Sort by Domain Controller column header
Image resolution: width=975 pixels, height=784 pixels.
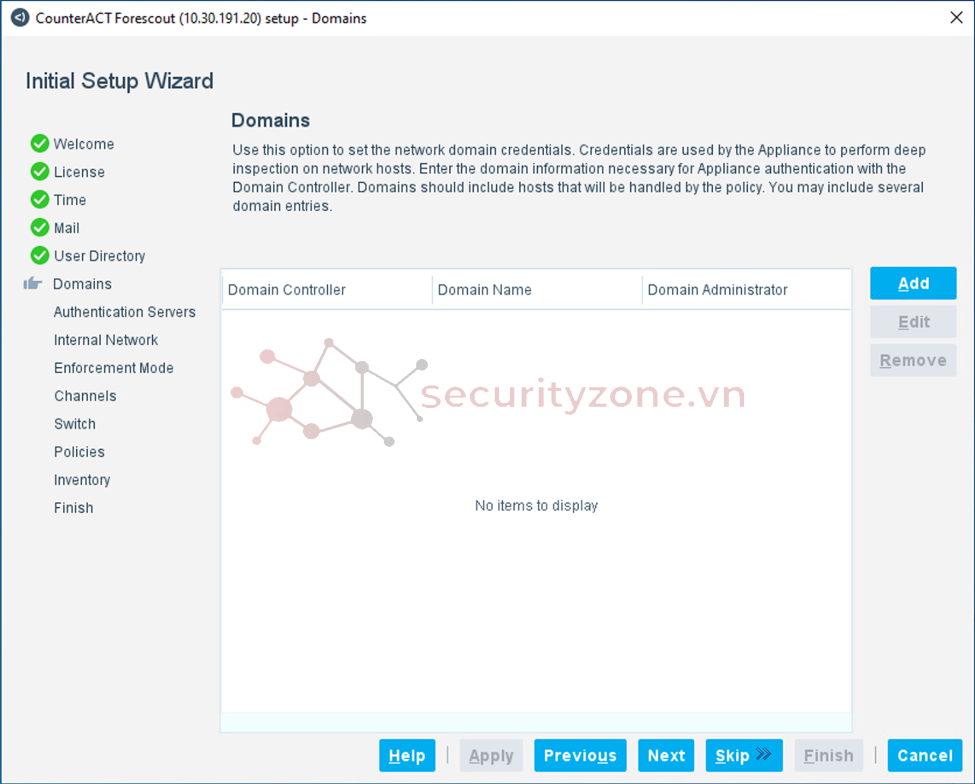(x=326, y=290)
